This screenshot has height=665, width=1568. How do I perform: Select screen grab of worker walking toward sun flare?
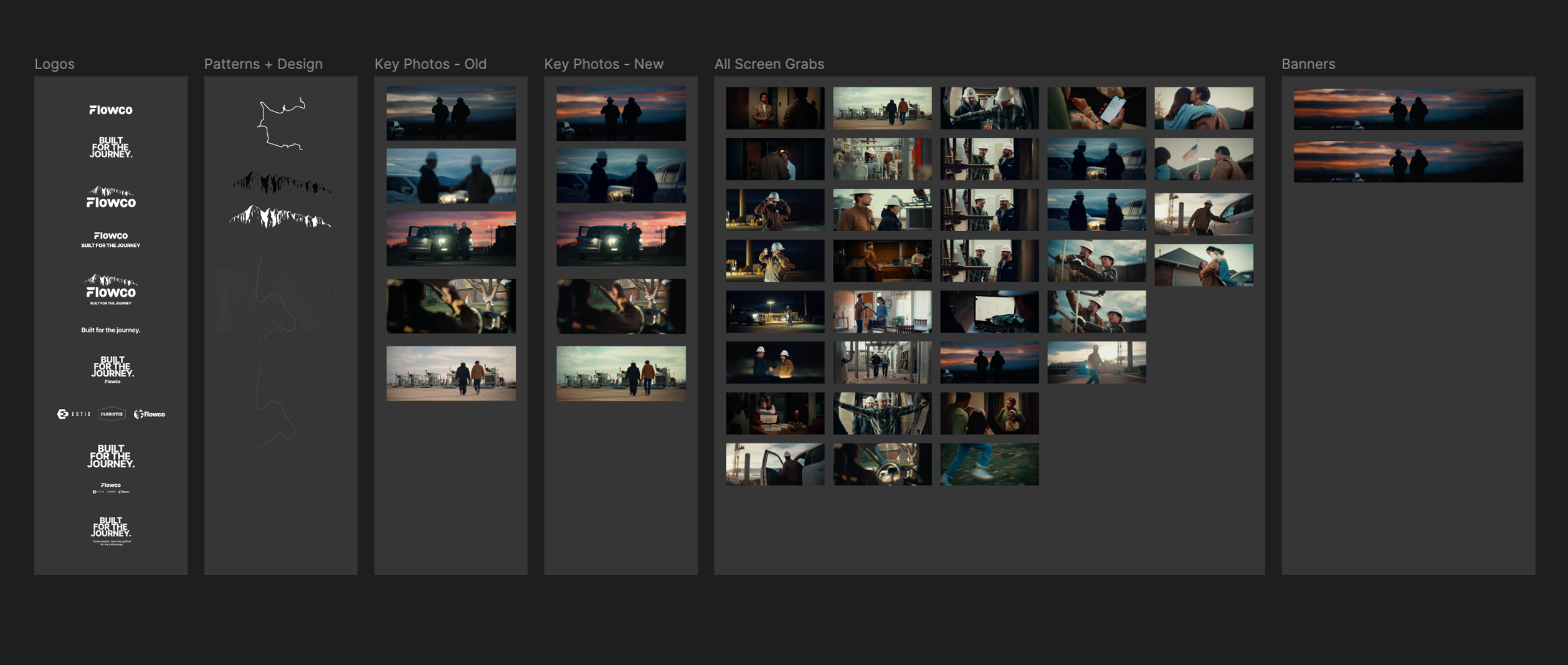tap(1096, 363)
